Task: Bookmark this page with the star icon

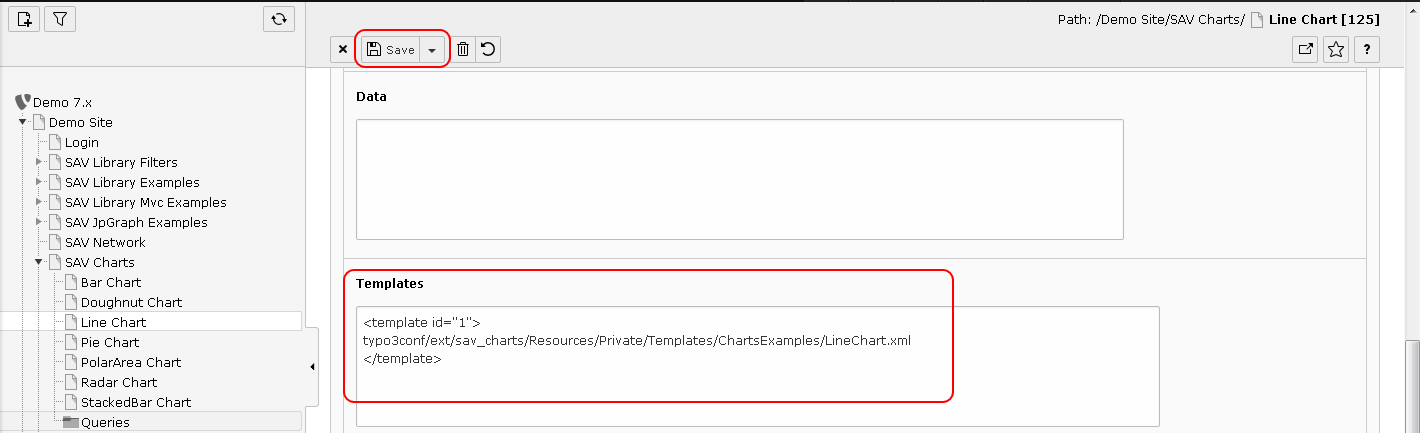Action: [1336, 49]
